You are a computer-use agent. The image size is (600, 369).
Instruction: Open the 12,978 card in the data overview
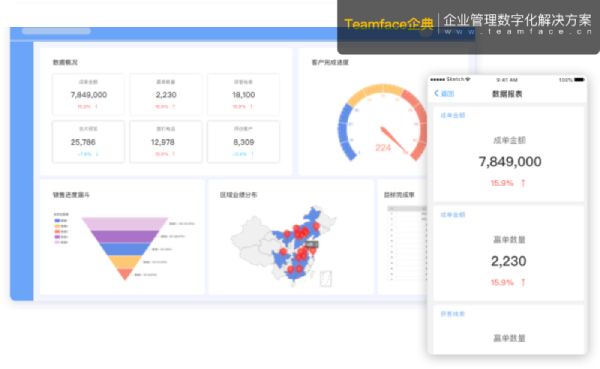click(166, 142)
